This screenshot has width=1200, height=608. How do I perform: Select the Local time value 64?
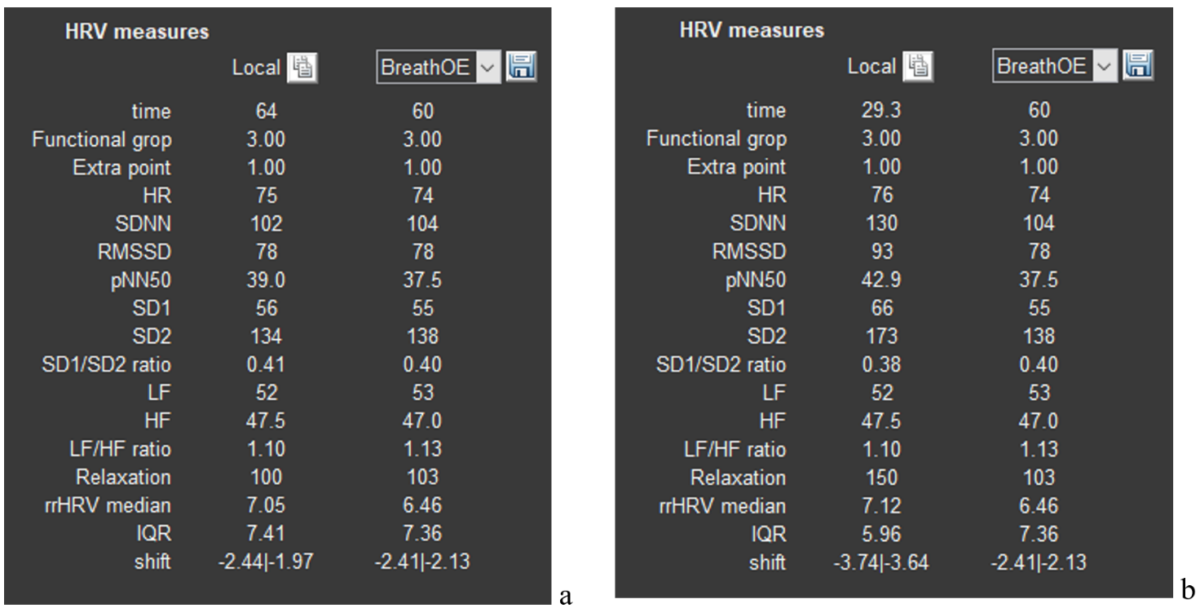click(x=267, y=111)
